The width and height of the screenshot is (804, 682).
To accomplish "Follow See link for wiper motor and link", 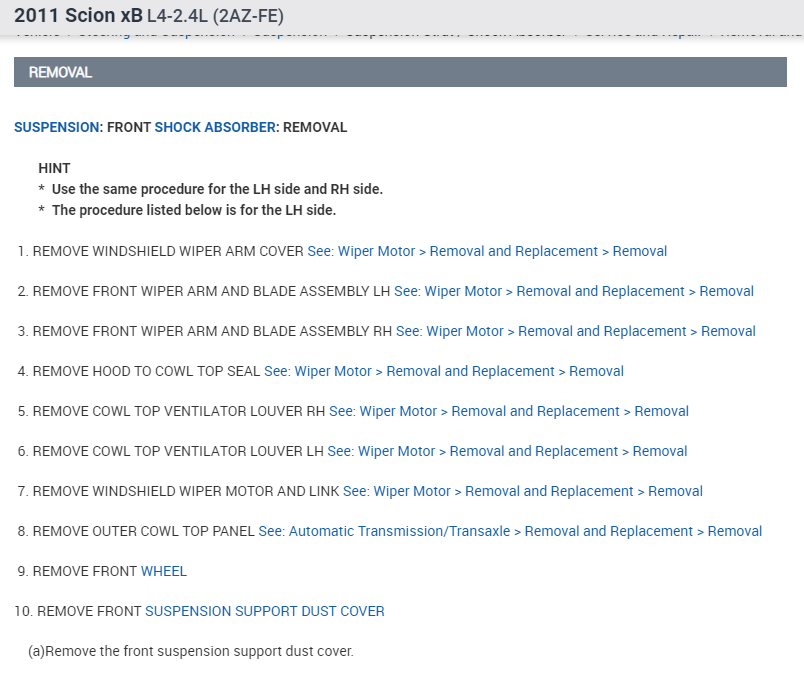I will pyautogui.click(x=523, y=491).
